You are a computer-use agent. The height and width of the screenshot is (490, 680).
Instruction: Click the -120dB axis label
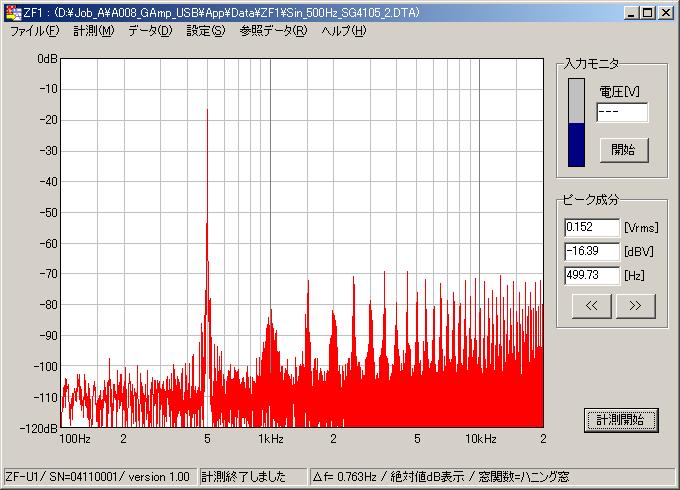(x=39, y=428)
